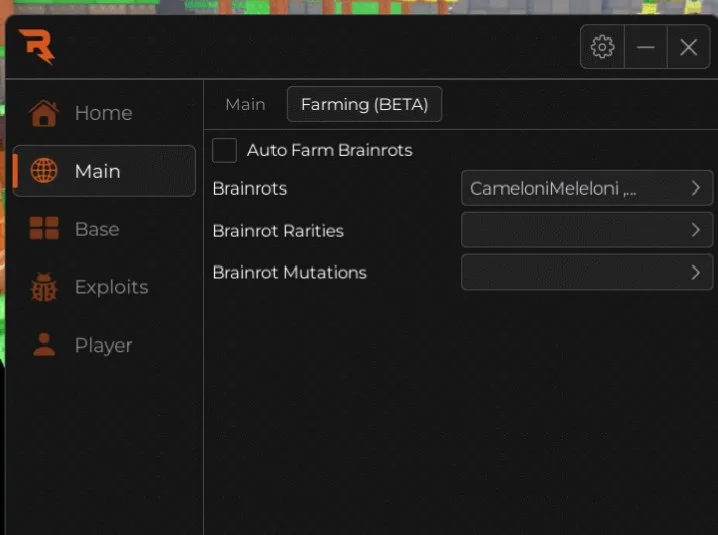Click the Brainrot Mutations label text

point(290,273)
